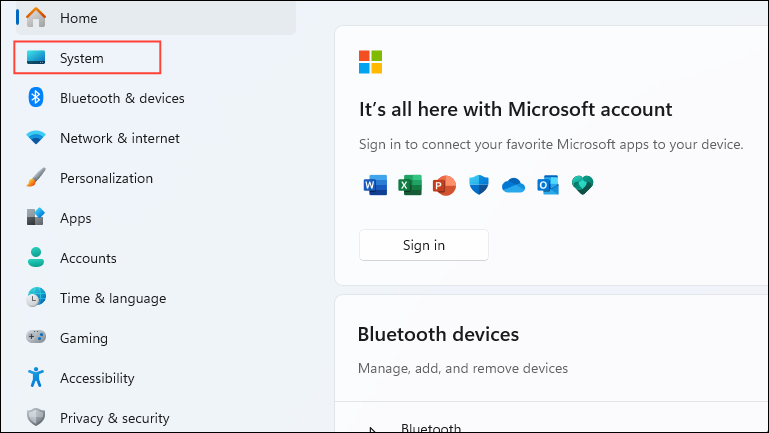Screen dimensions: 769x433
Task: Open Gaming settings via controller icon
Action: coord(36,338)
